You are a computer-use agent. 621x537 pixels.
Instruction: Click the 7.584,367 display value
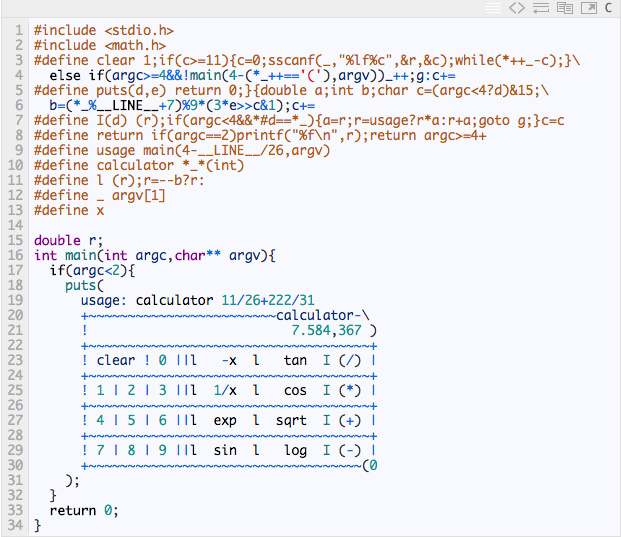click(326, 330)
